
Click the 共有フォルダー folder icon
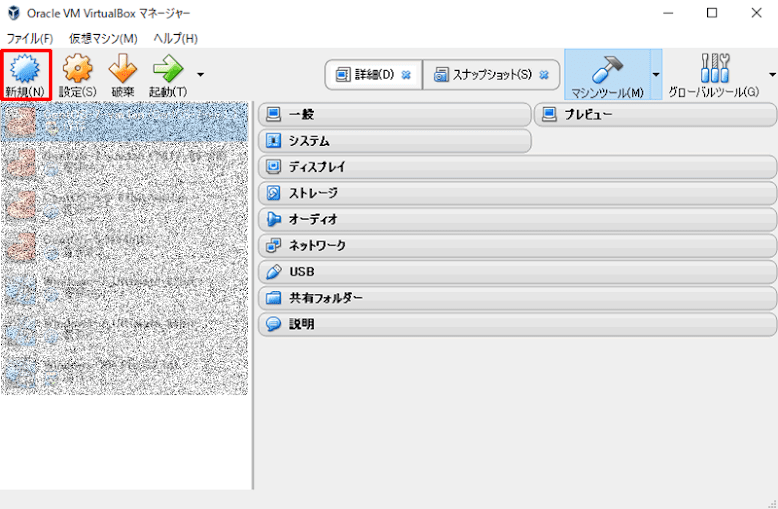click(273, 298)
